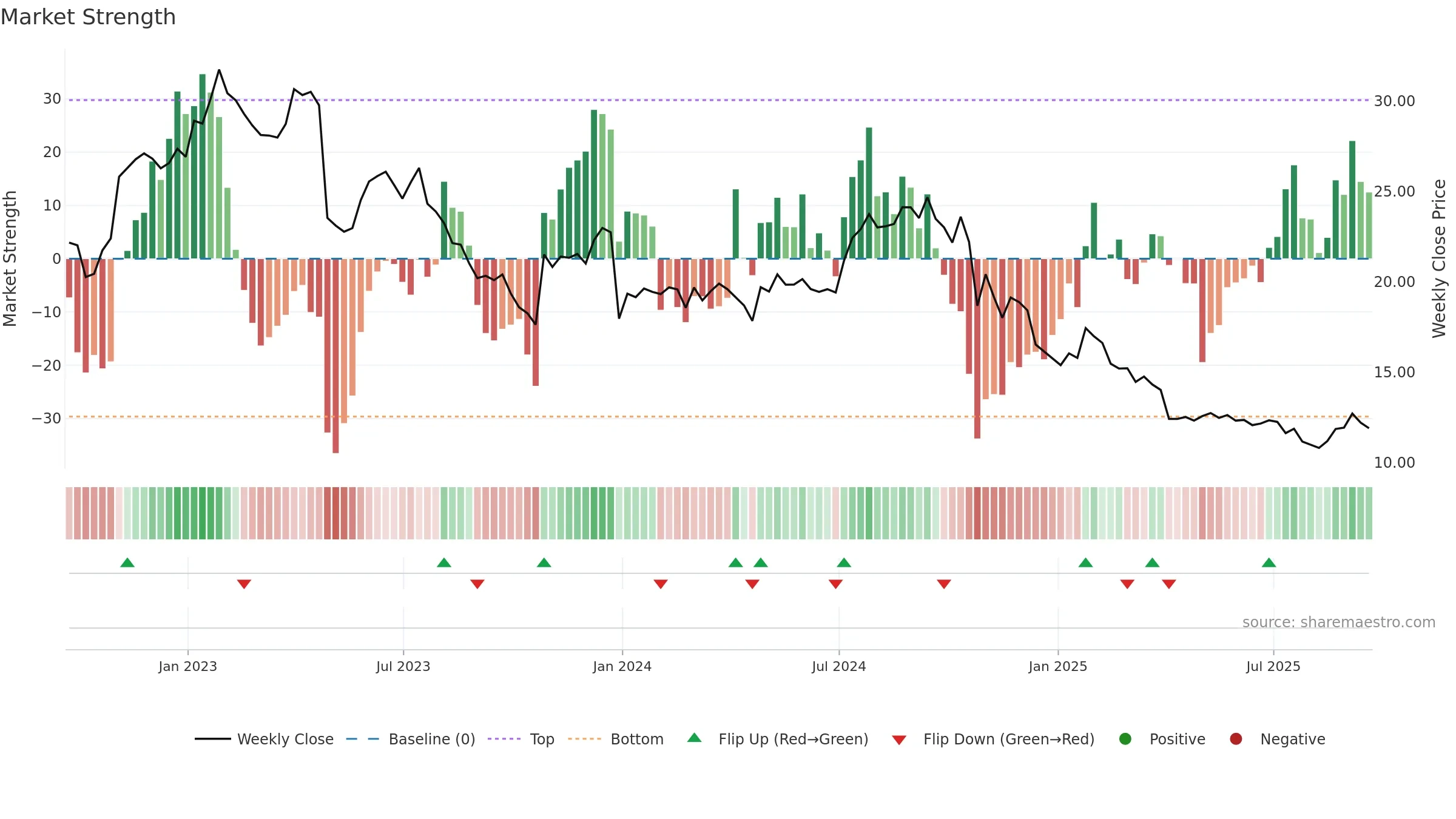Image resolution: width=1456 pixels, height=819 pixels.
Task: Click the Jul 2024 x-axis label
Action: [x=838, y=666]
